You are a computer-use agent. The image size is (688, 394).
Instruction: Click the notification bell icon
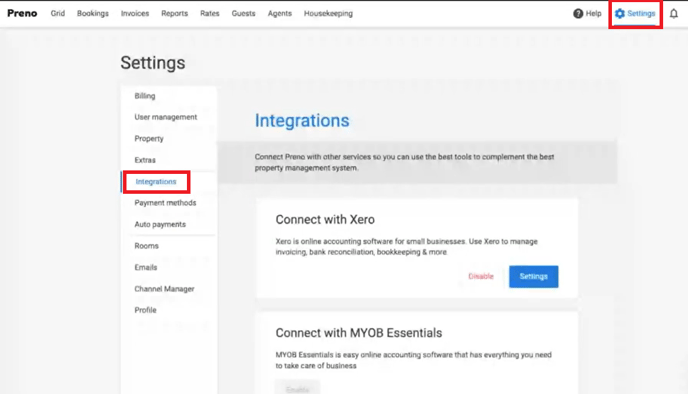point(674,14)
